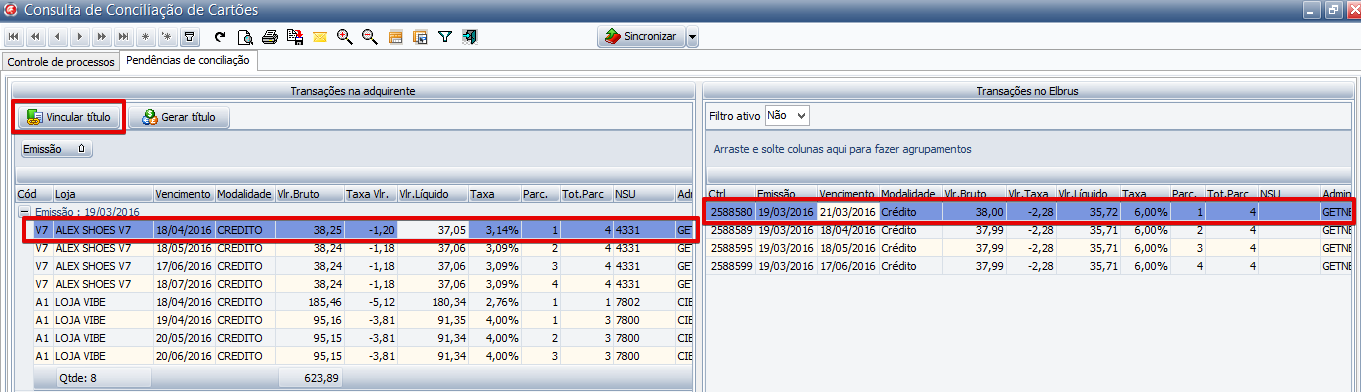Click the navigator filter funnel button
Screen dimensions: 1361x392
[x=190, y=37]
